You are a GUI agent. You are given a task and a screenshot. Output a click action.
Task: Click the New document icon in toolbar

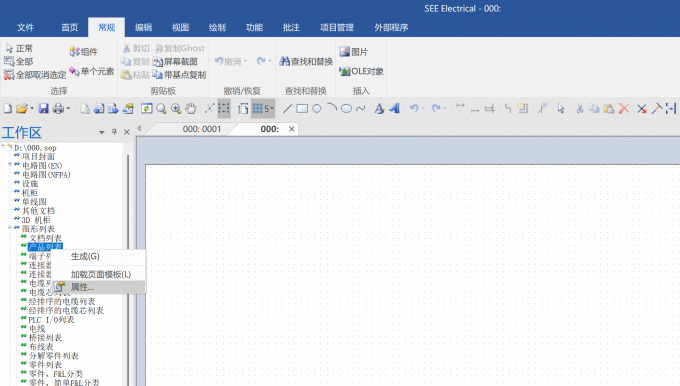7,108
